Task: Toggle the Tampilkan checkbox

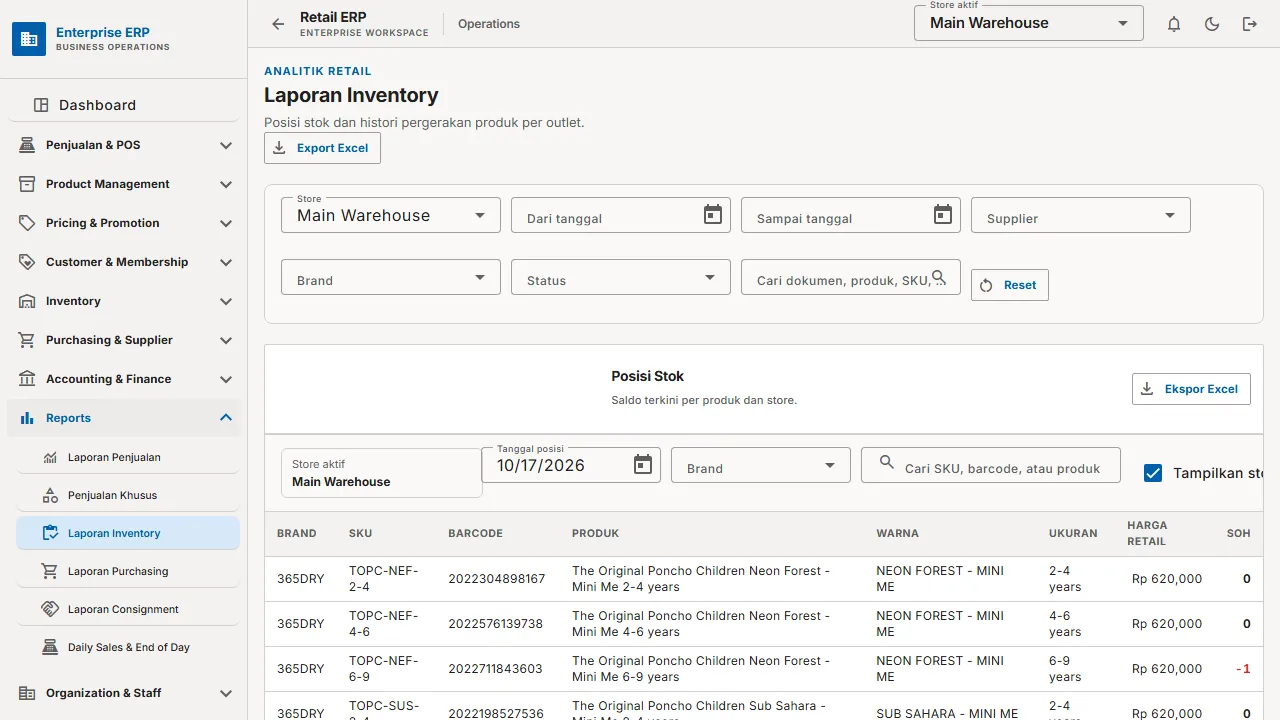Action: click(1153, 473)
